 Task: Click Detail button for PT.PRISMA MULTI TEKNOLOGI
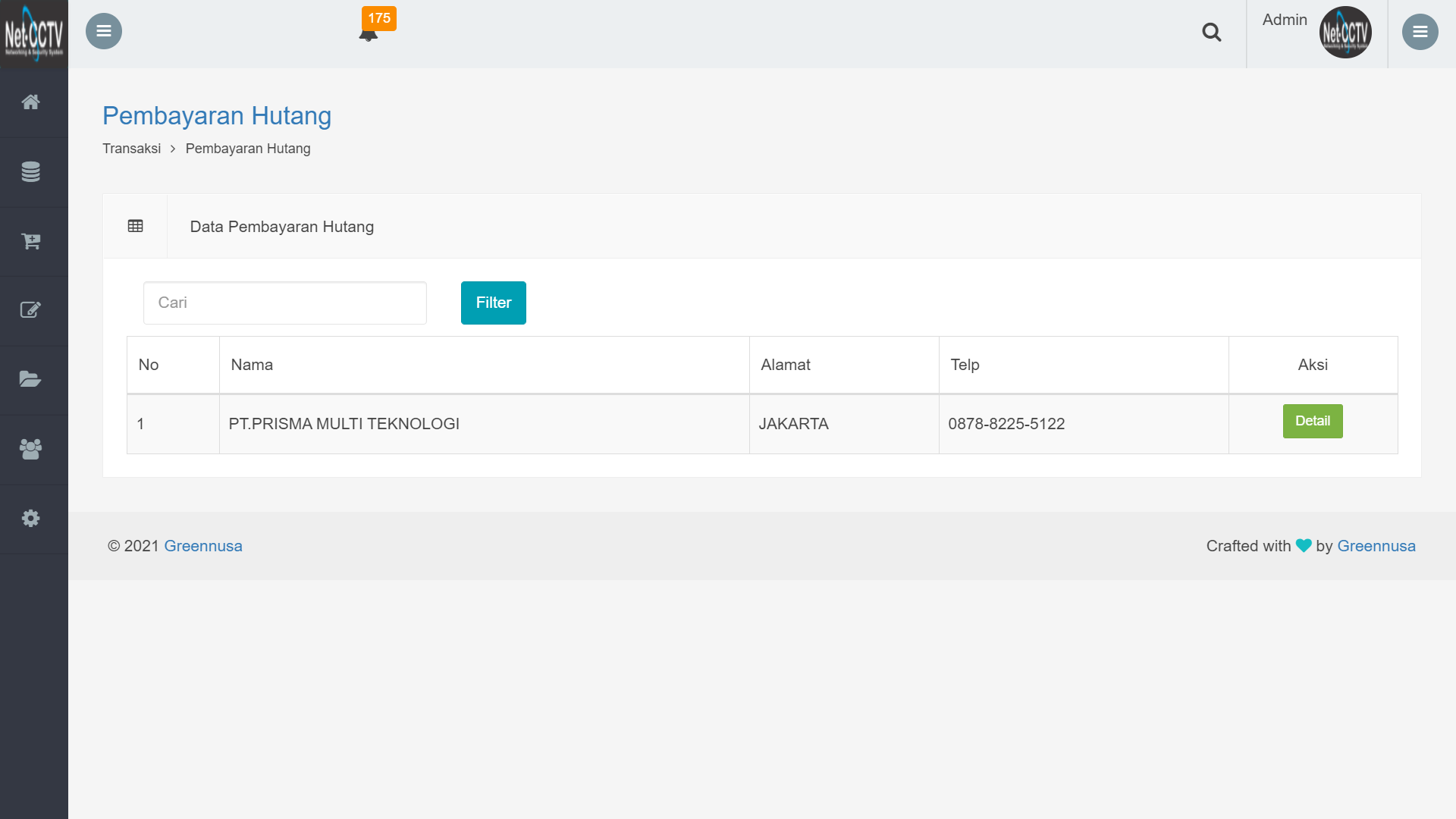point(1312,421)
